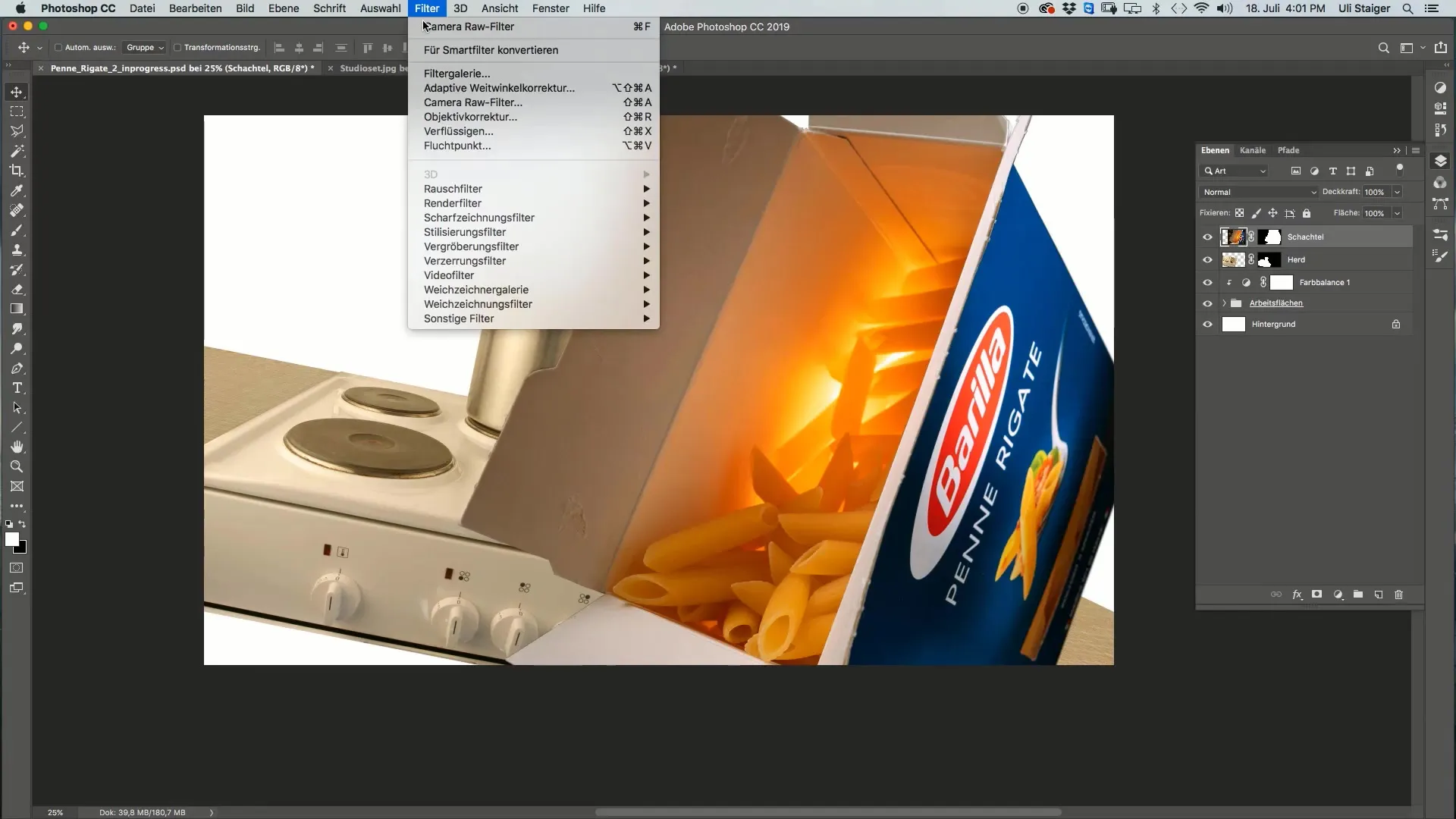Select the Move tool in toolbox
The image size is (1456, 819).
(x=17, y=92)
